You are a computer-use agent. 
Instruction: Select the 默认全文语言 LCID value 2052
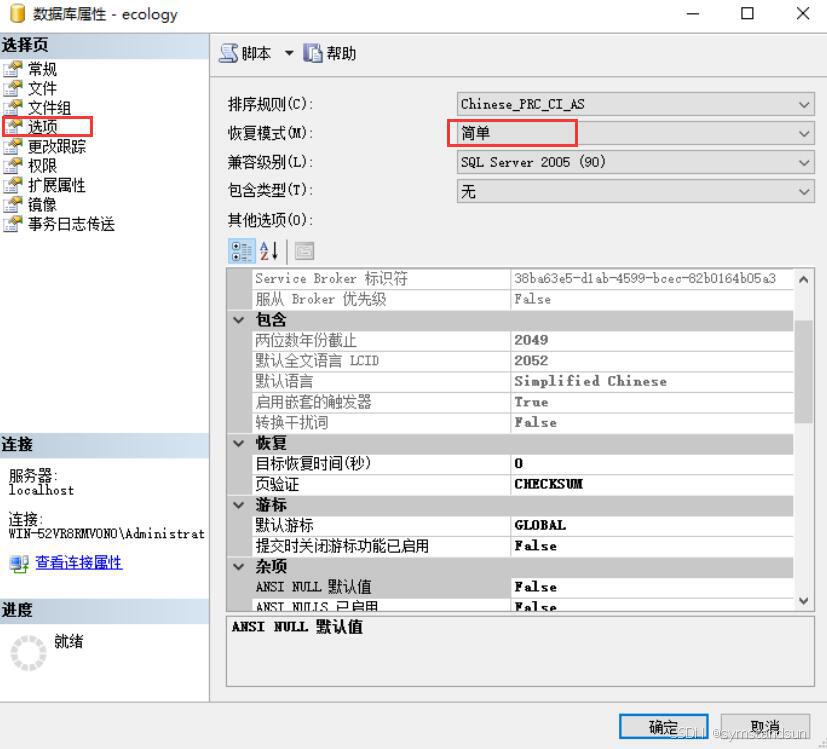652,361
